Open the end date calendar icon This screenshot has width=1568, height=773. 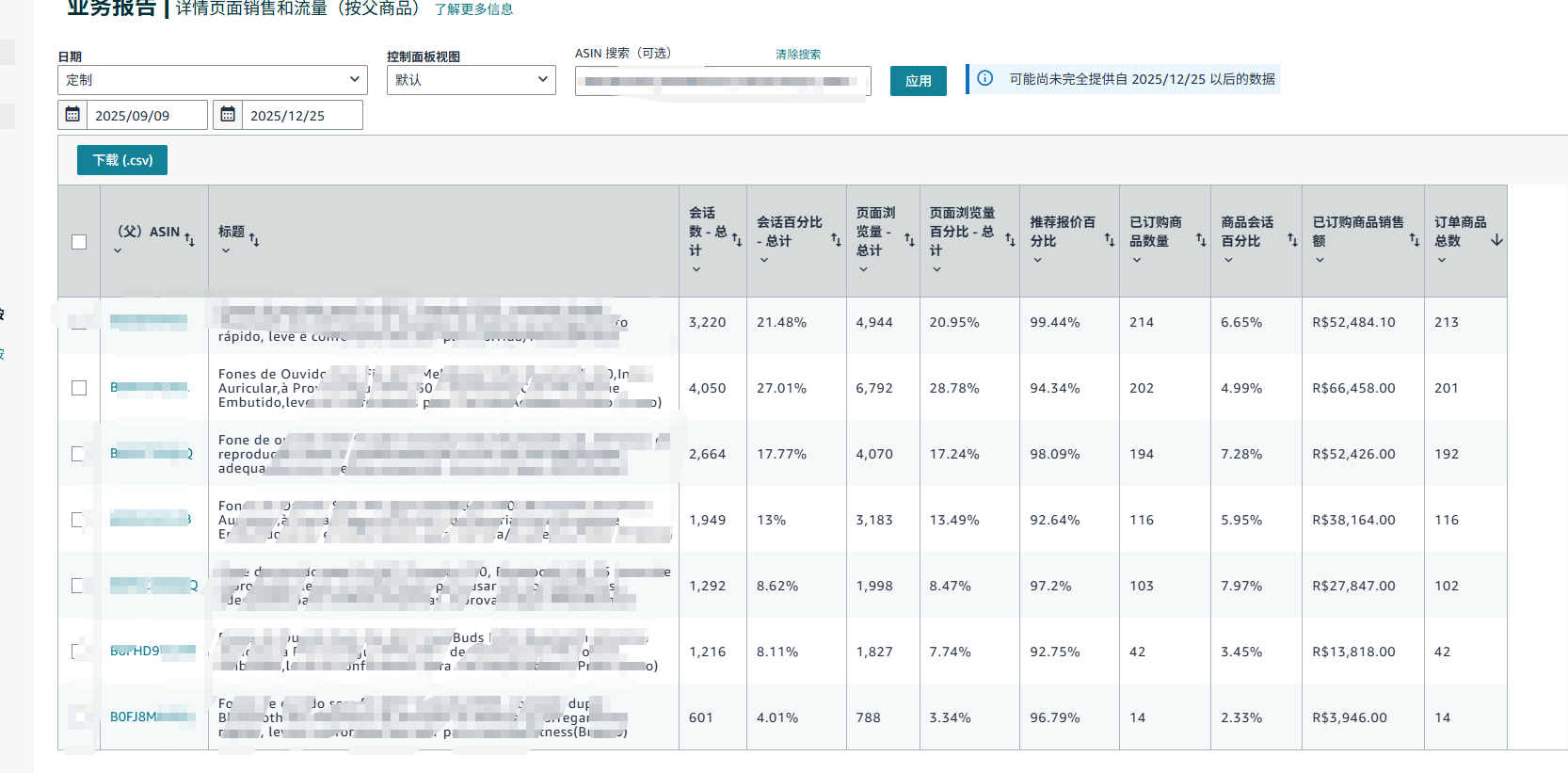click(x=228, y=115)
